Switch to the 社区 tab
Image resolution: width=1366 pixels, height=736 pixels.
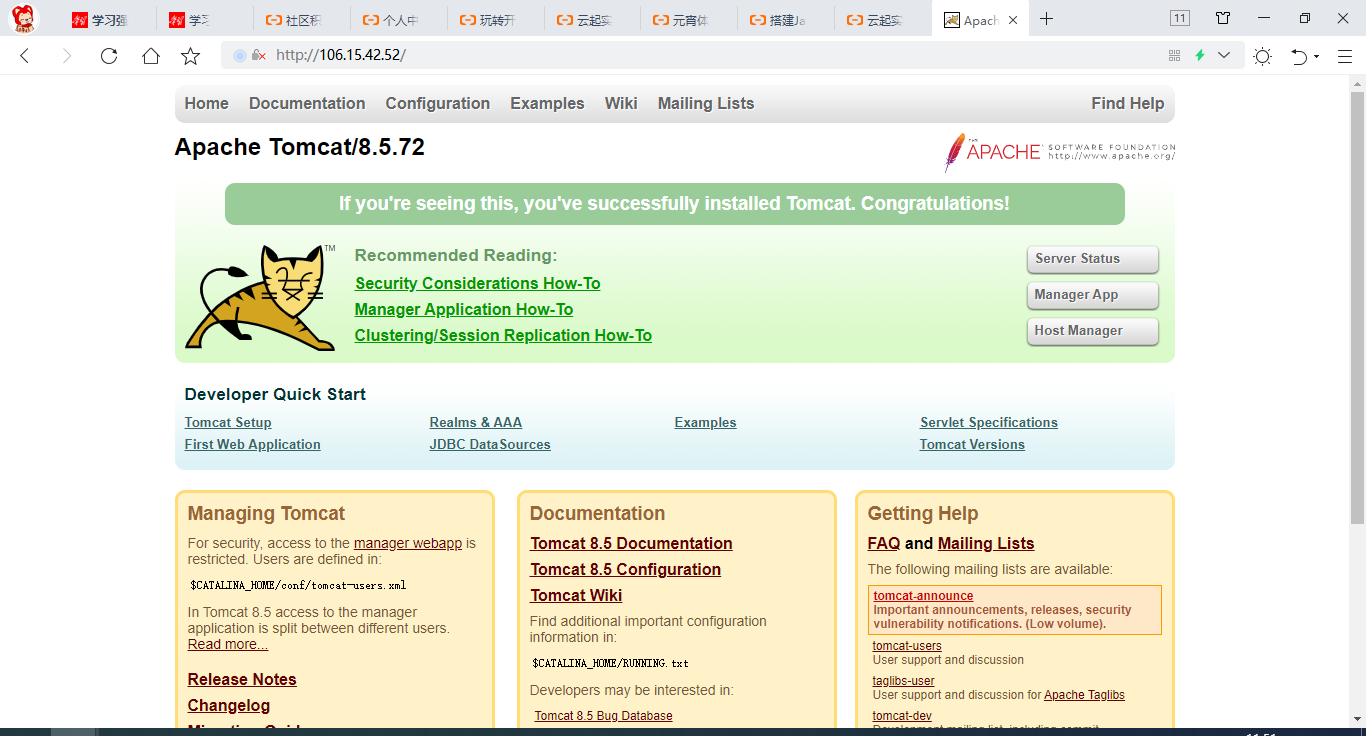[x=302, y=20]
